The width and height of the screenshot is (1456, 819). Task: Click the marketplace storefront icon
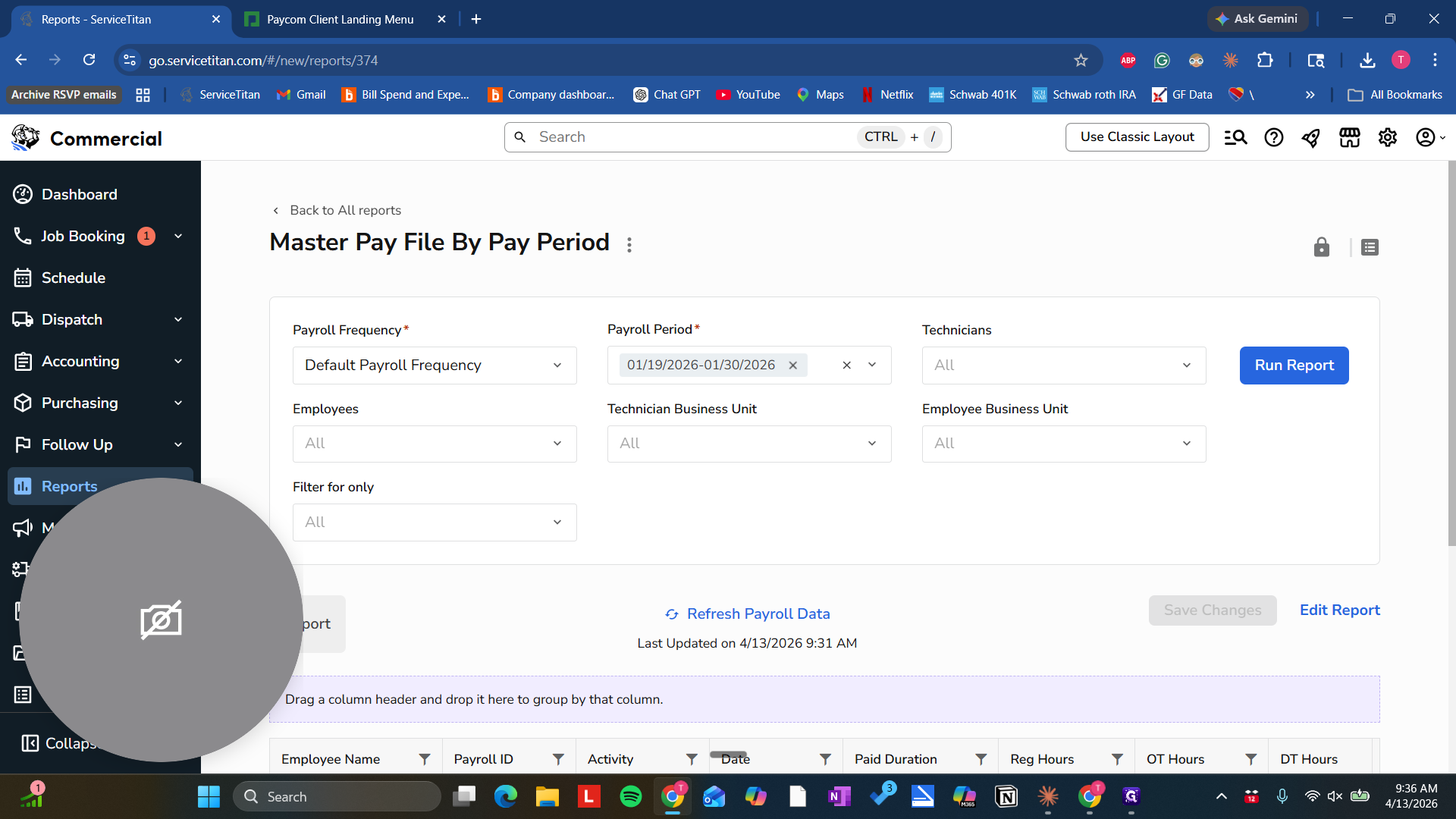click(1350, 137)
